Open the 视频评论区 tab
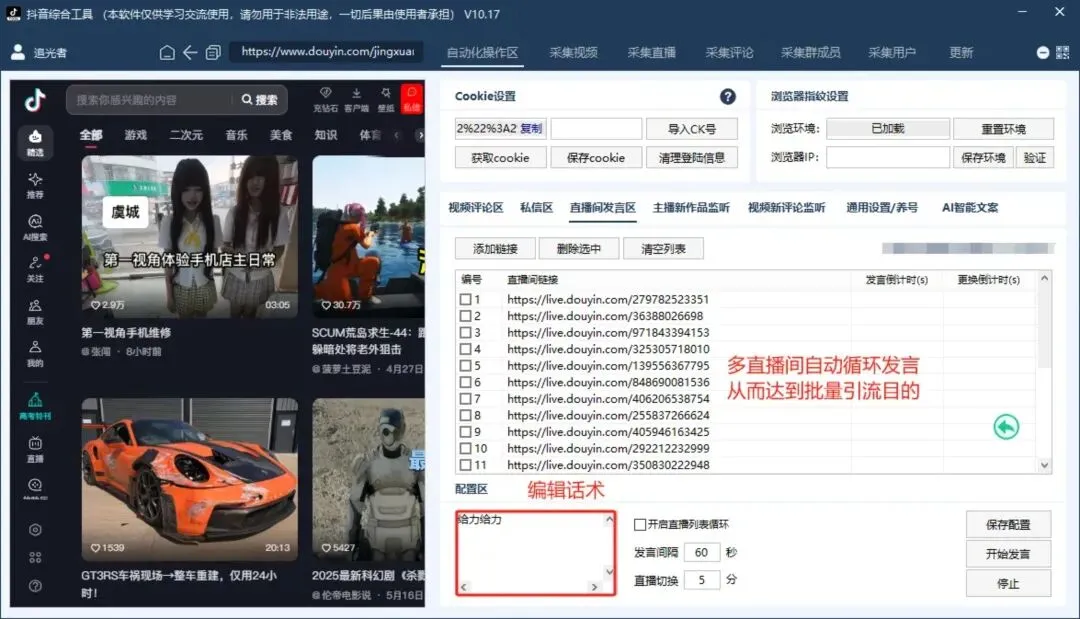 476,208
